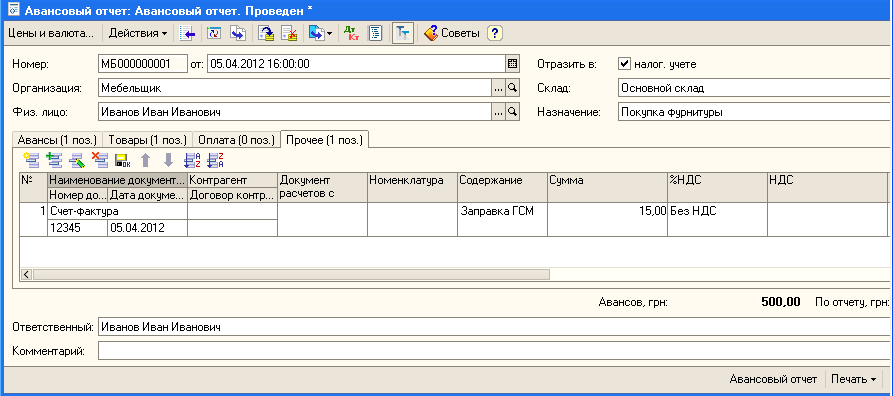The width and height of the screenshot is (893, 396).
Task: Click the document structure report icon
Action: pos(375,33)
